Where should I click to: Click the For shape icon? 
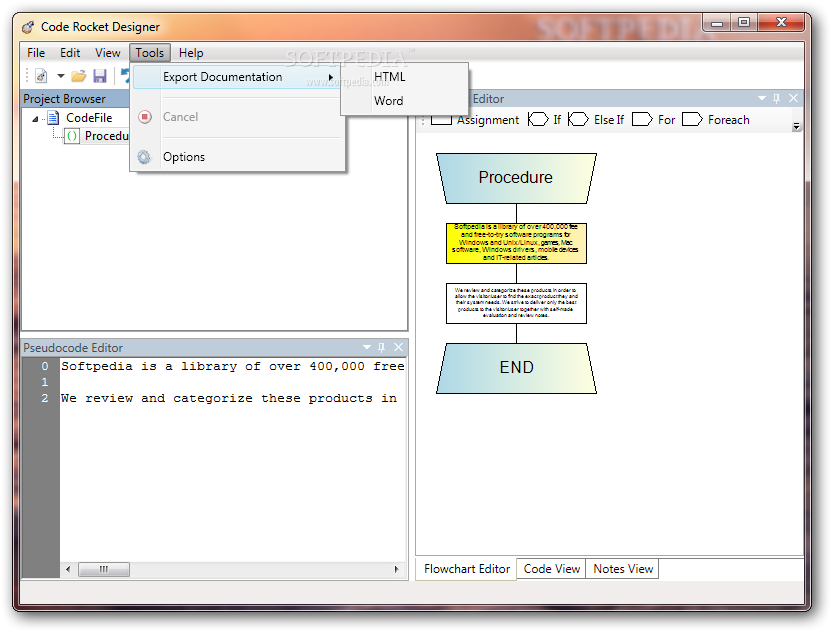(642, 119)
